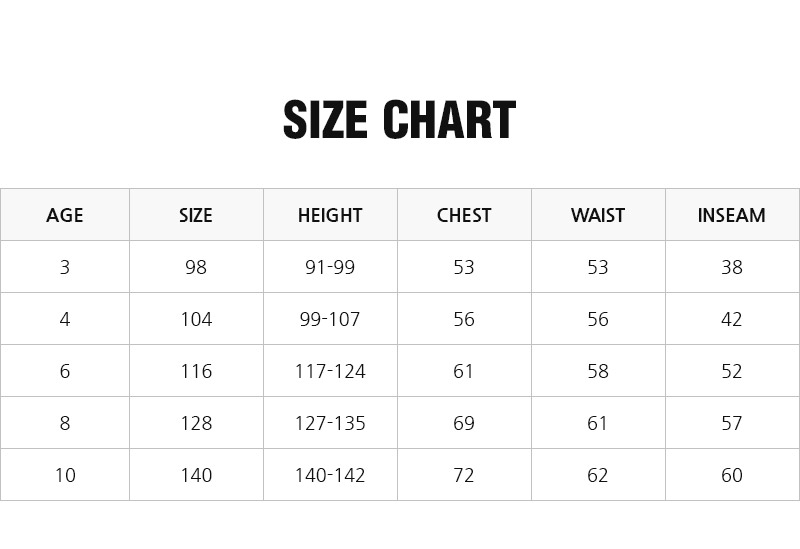Click the chest value 69 cell
Image resolution: width=800 pixels, height=549 pixels.
point(464,423)
